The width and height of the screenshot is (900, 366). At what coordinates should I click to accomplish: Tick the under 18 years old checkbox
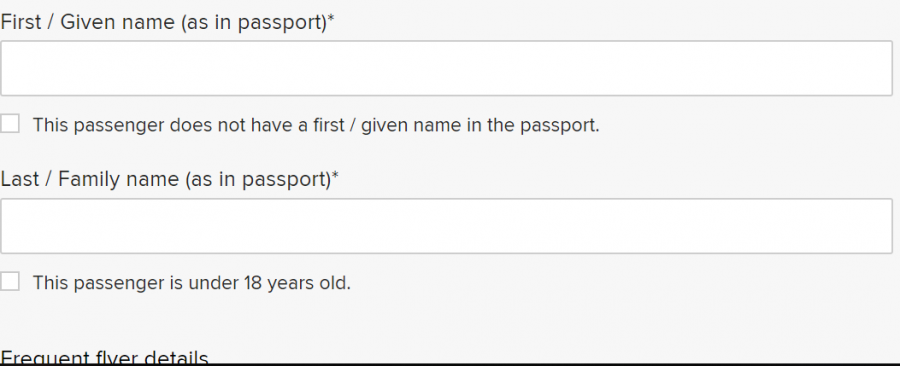click(9, 282)
